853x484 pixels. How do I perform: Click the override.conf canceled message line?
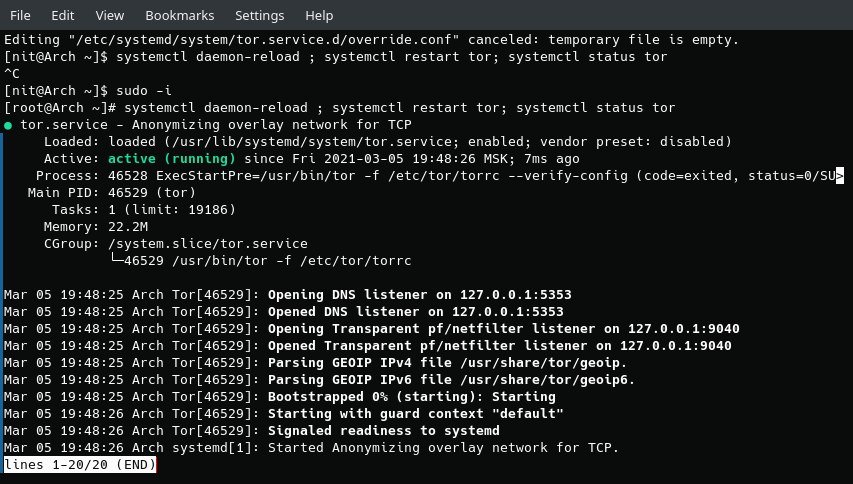[x=372, y=40]
